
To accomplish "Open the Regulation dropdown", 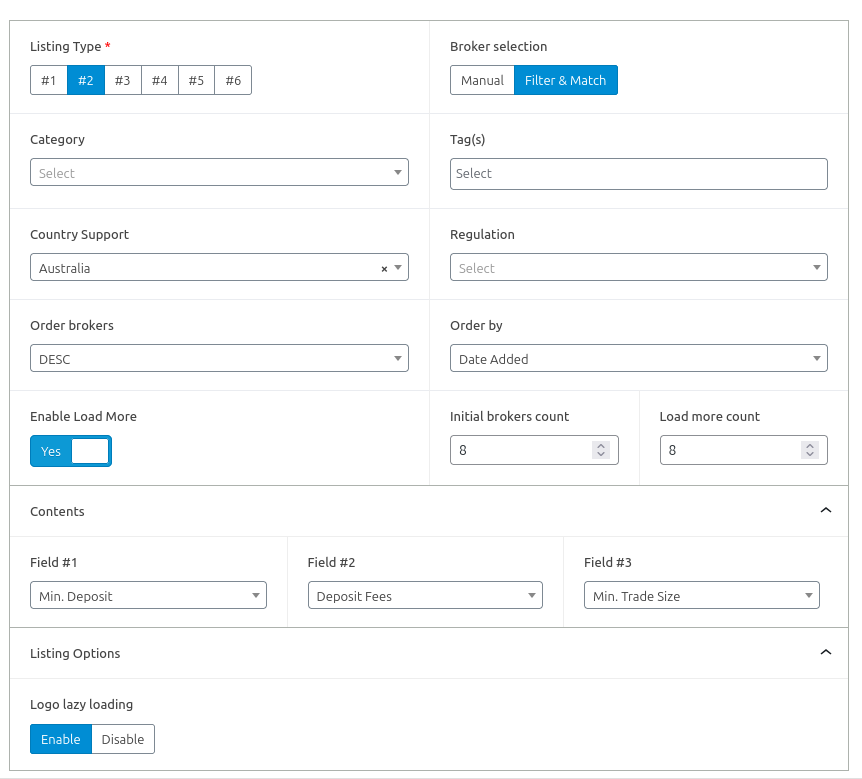I will [x=638, y=268].
